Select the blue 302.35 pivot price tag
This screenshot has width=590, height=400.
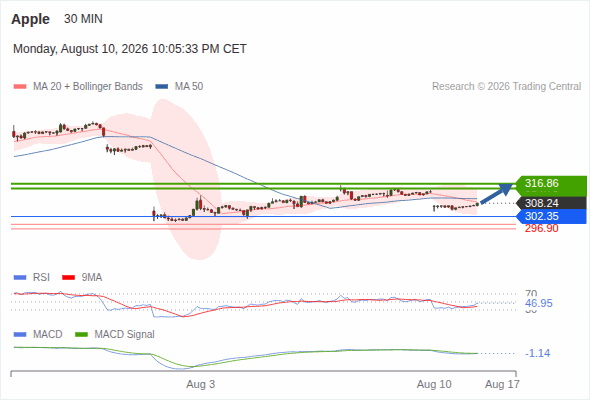coord(550,216)
